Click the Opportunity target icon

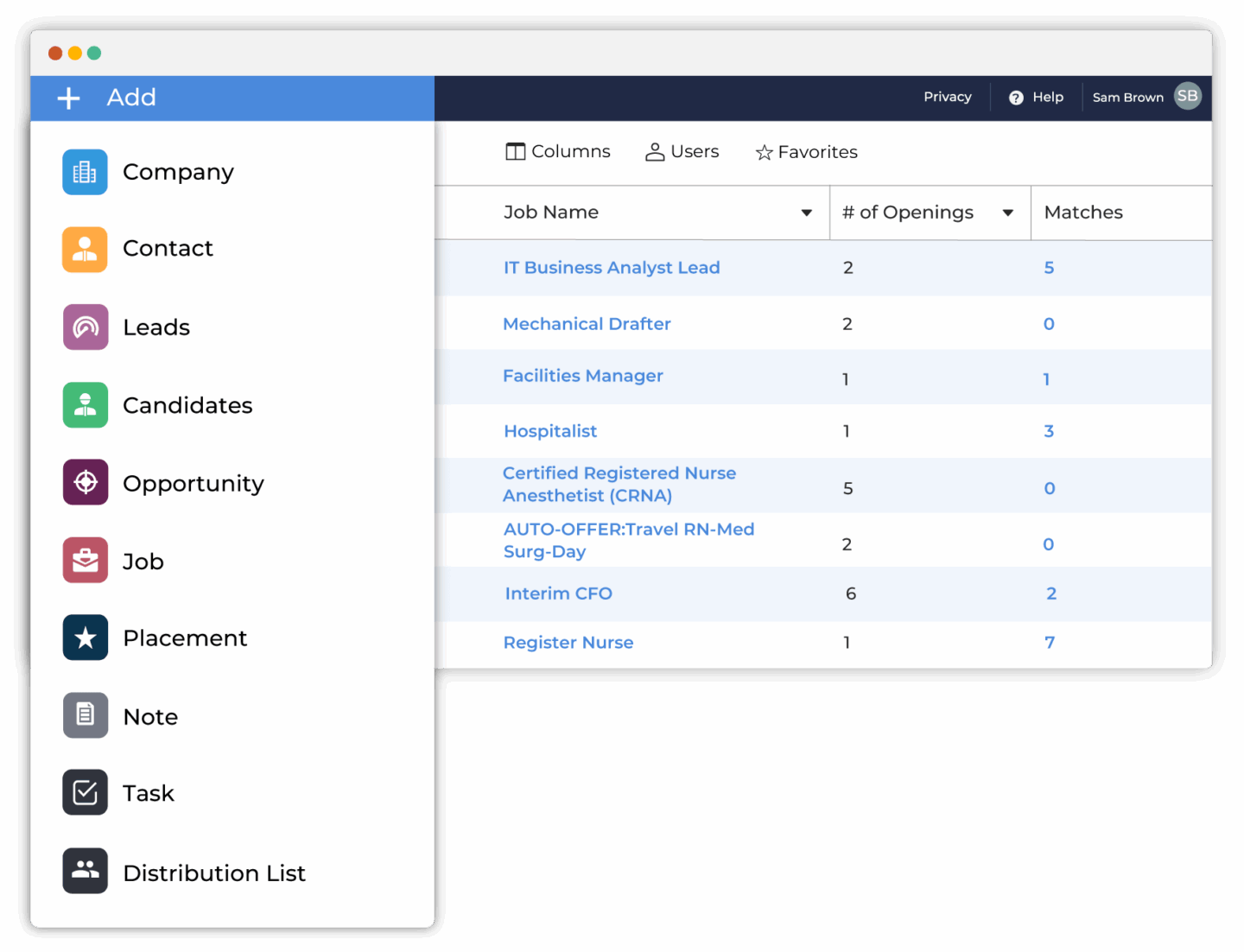click(x=86, y=482)
